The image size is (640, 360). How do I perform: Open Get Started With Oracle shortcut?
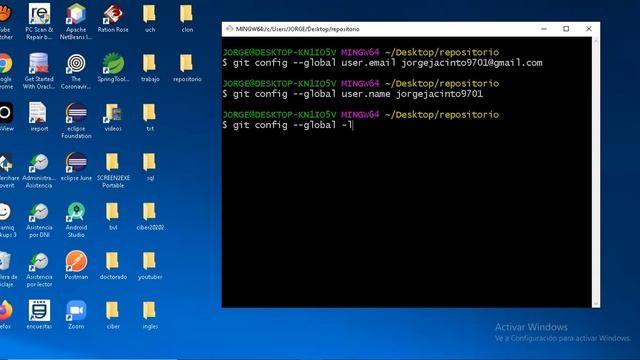coord(39,71)
